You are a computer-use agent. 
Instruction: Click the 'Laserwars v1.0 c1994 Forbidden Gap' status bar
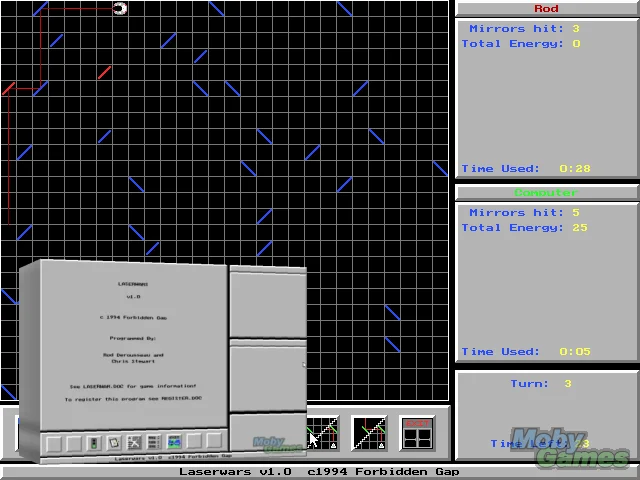coord(319,472)
